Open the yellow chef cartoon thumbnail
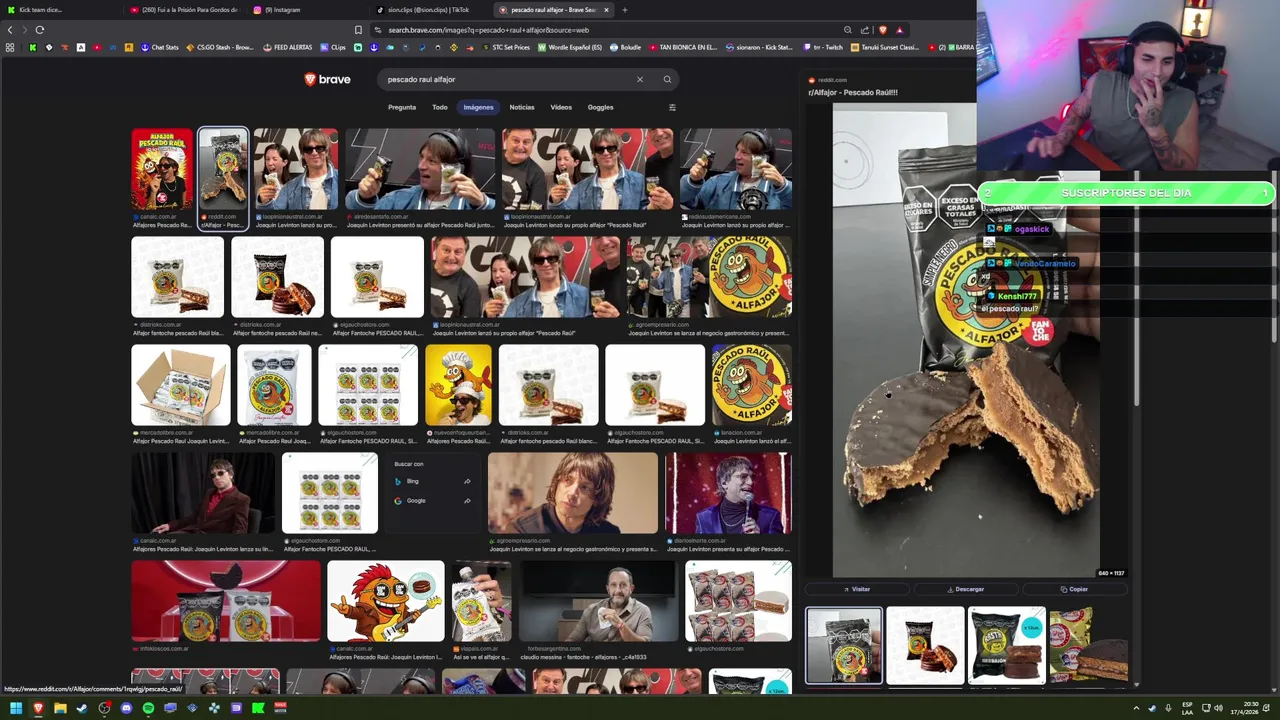The image size is (1280, 720). 458,385
